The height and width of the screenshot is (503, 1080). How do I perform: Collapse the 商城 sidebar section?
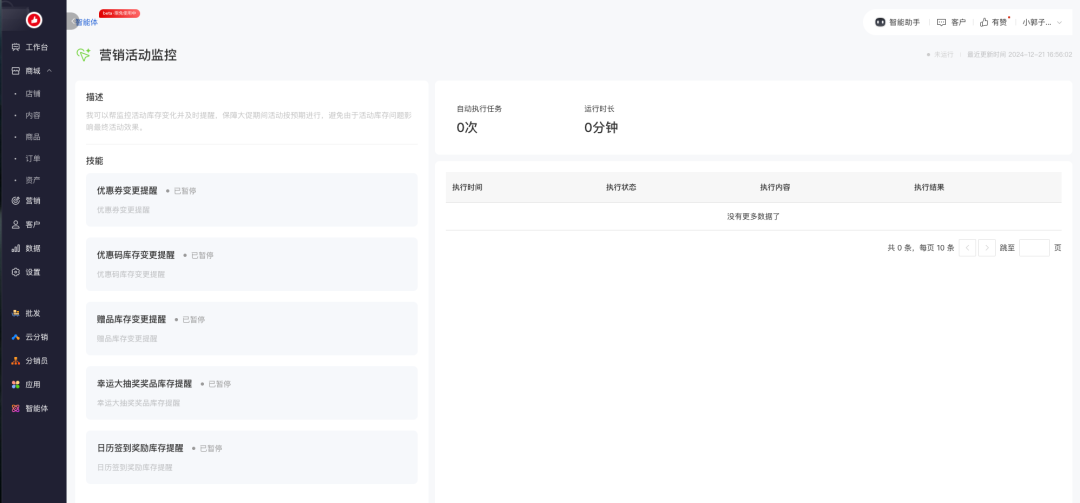click(x=49, y=71)
